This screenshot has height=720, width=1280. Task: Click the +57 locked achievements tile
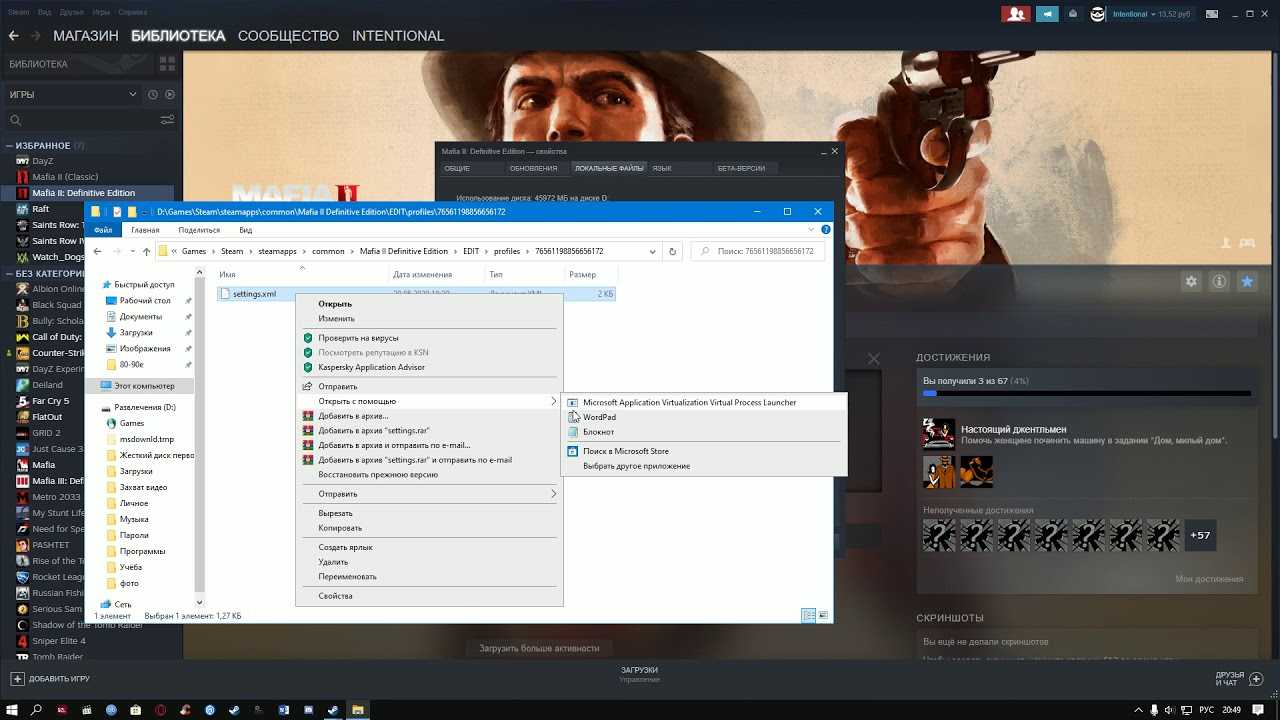(1200, 535)
